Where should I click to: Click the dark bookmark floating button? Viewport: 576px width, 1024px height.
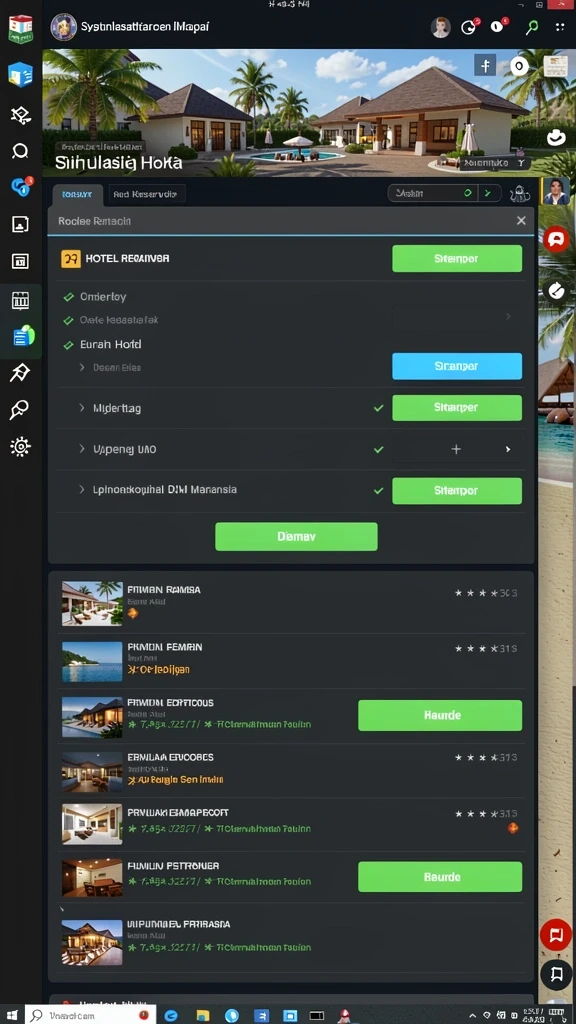(556, 976)
